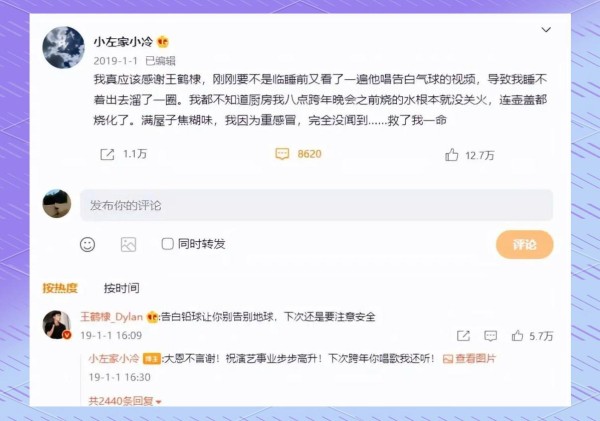The image size is (600, 421).
Task: Enable the 同时转发 checkbox
Action: [168, 243]
